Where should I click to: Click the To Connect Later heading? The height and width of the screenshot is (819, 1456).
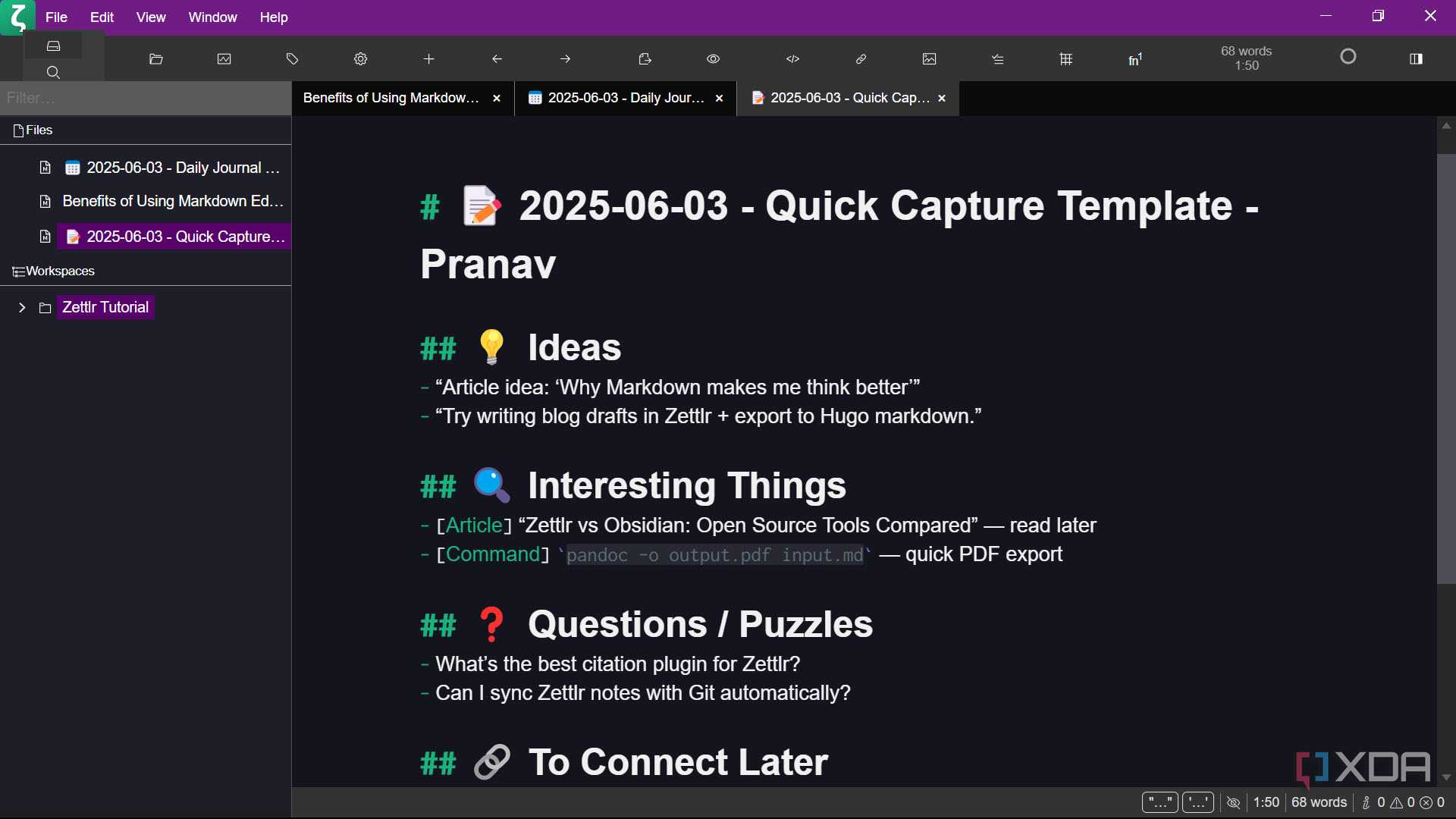[x=678, y=763]
